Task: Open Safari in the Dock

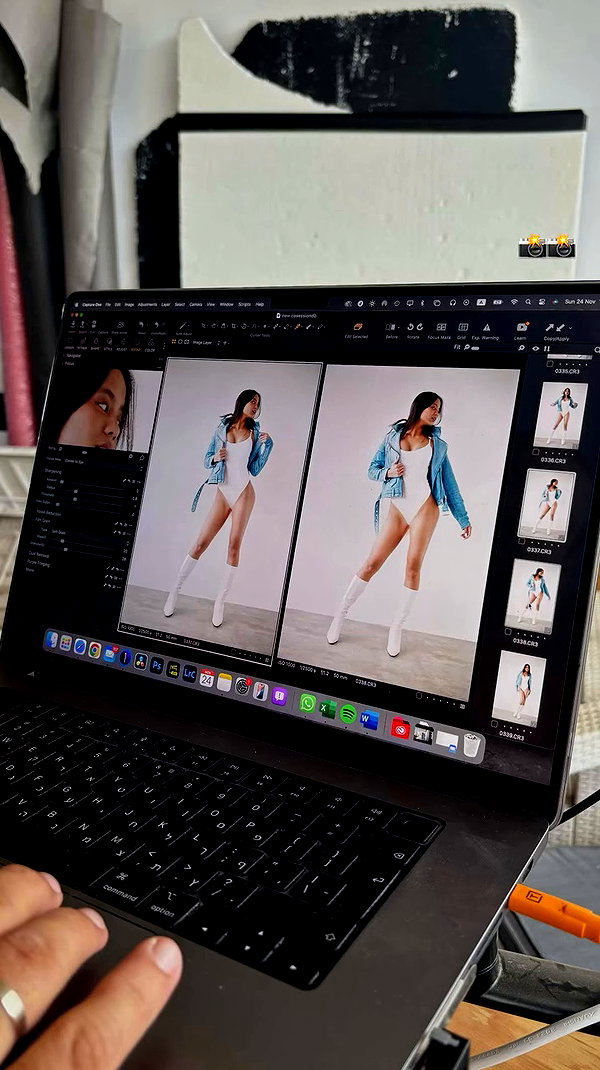Action: pos(80,646)
